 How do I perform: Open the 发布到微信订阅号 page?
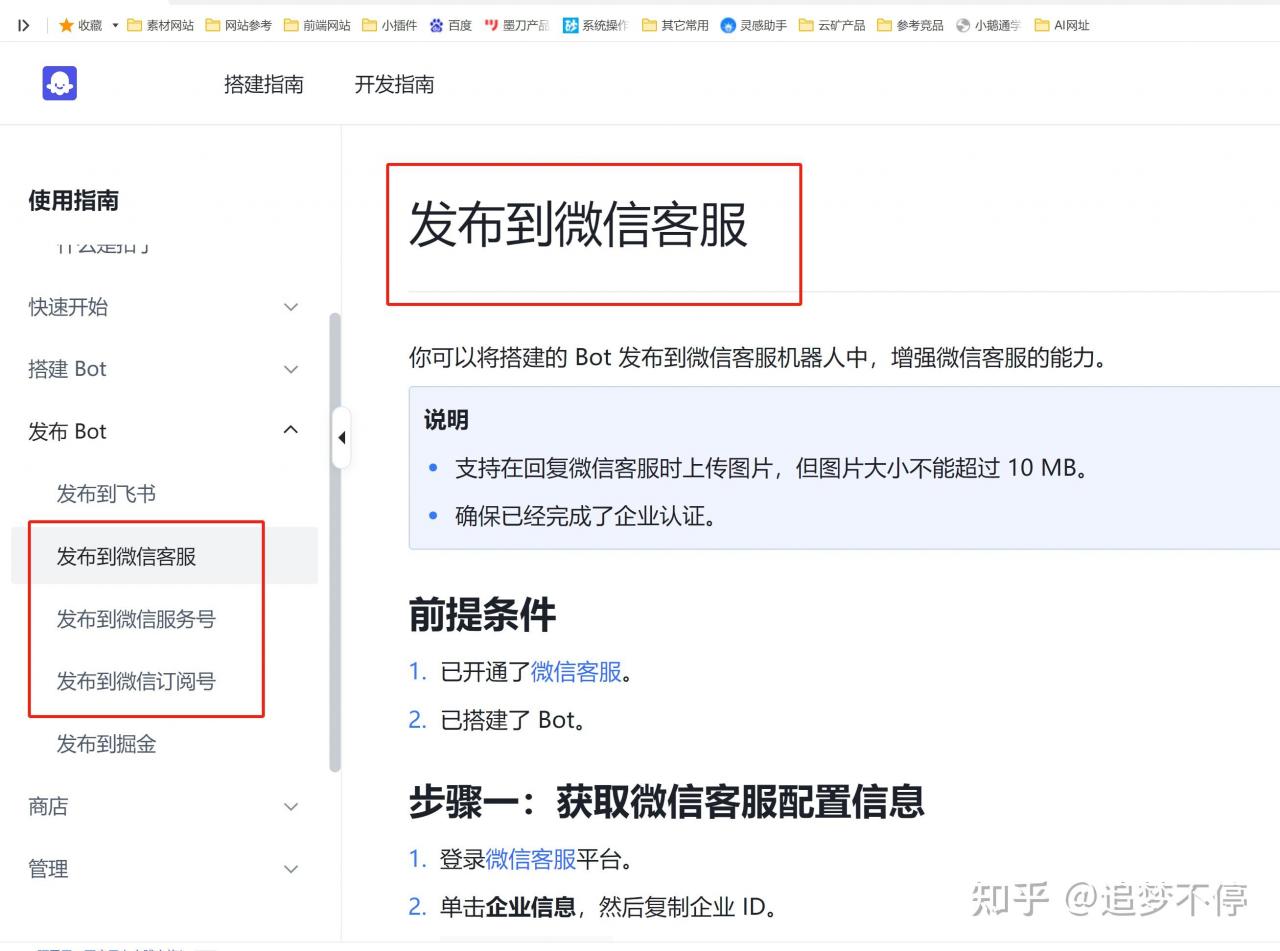point(136,681)
